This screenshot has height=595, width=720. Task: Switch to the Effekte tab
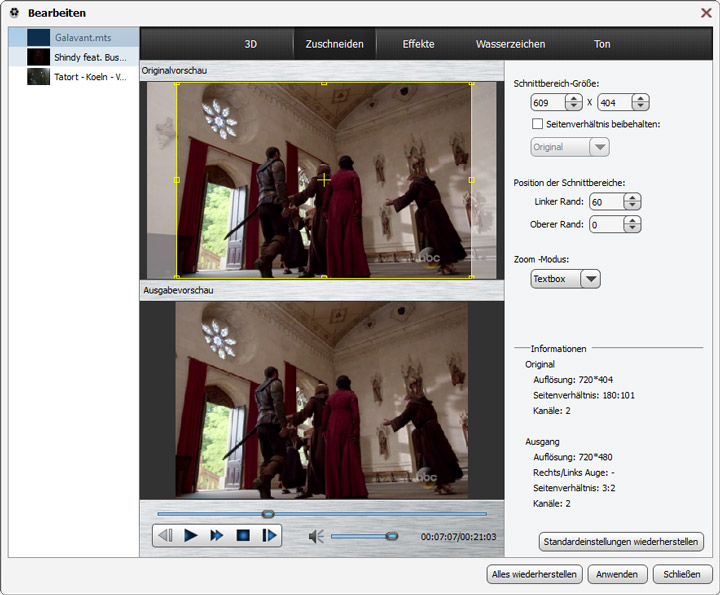(x=418, y=44)
